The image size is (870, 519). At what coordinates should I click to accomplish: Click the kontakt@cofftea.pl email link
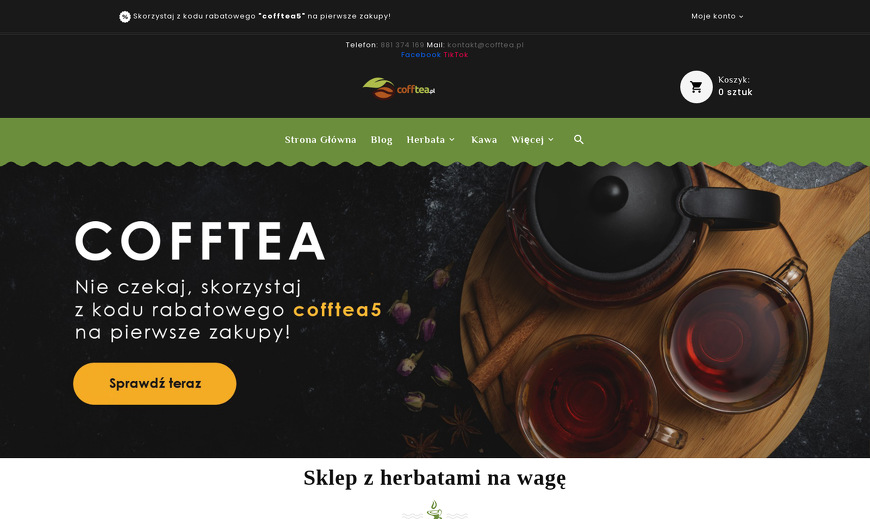point(485,45)
